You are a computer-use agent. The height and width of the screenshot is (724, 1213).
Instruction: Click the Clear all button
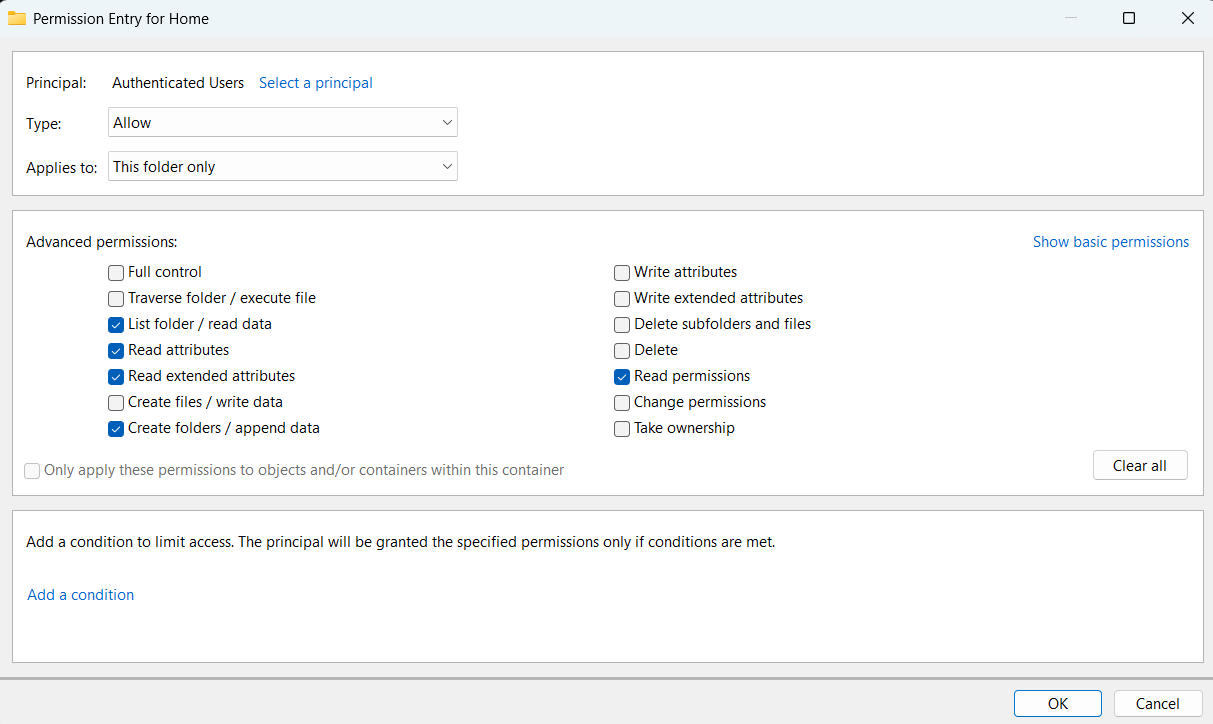1140,466
